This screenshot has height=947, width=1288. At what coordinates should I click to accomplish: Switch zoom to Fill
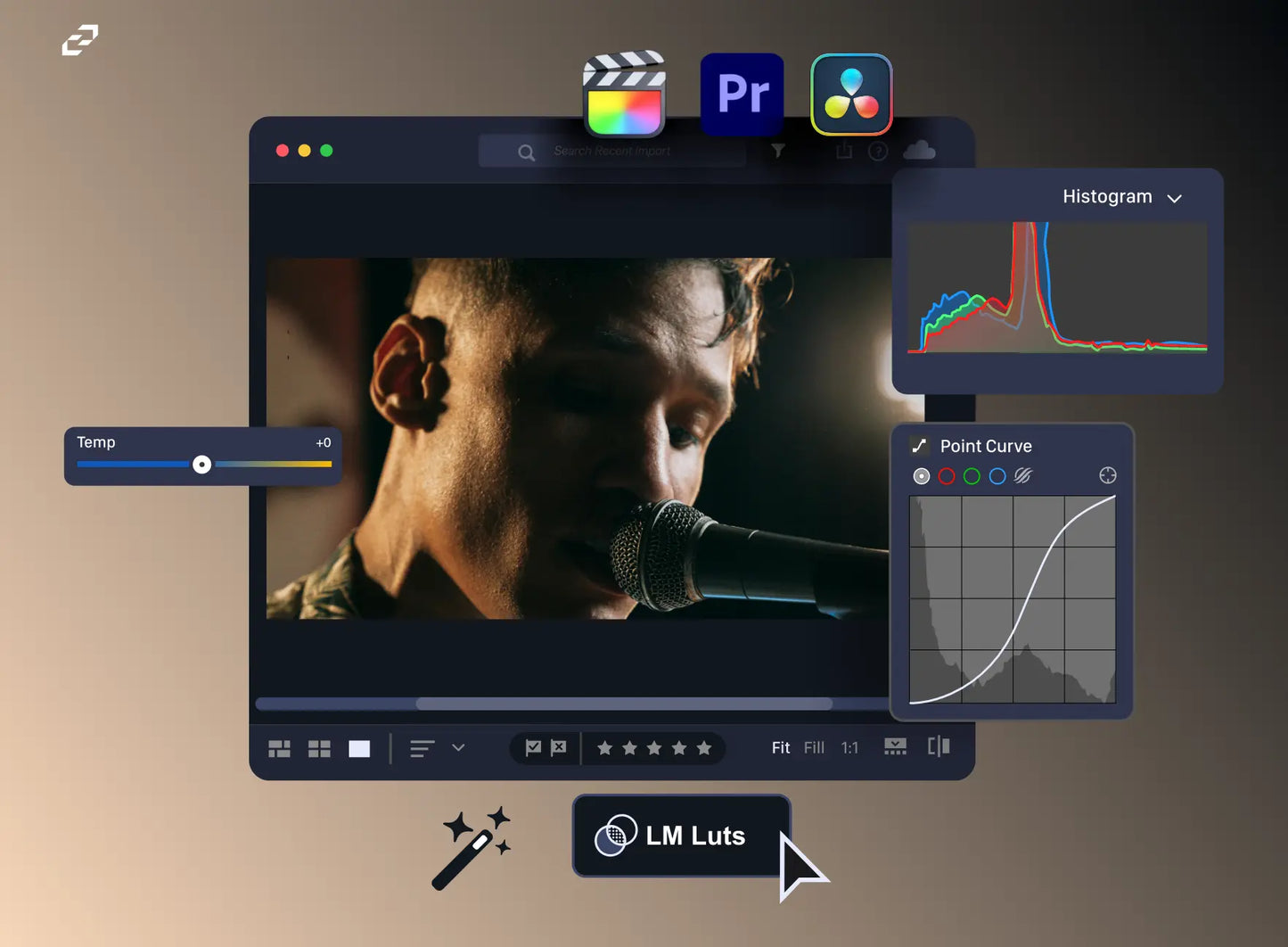click(x=813, y=747)
